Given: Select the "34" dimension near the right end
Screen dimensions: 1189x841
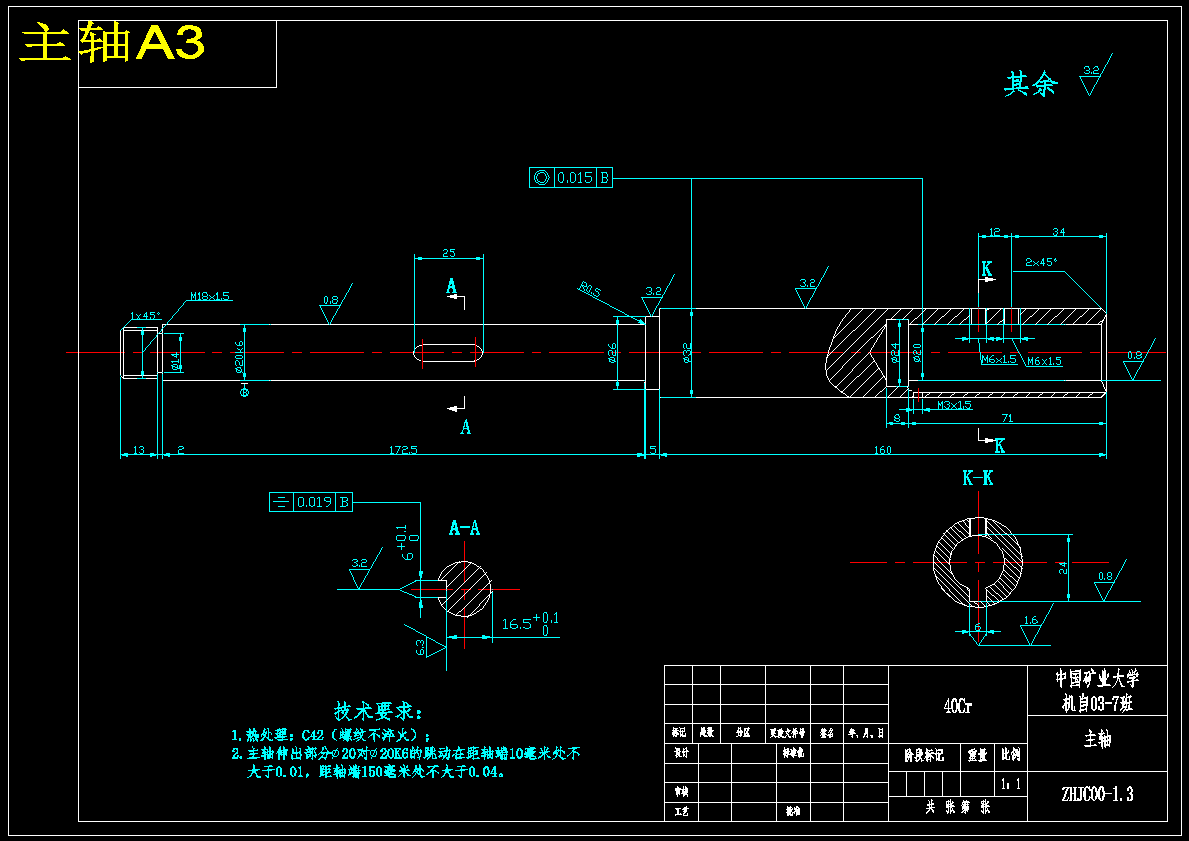Looking at the screenshot, I should [1059, 232].
